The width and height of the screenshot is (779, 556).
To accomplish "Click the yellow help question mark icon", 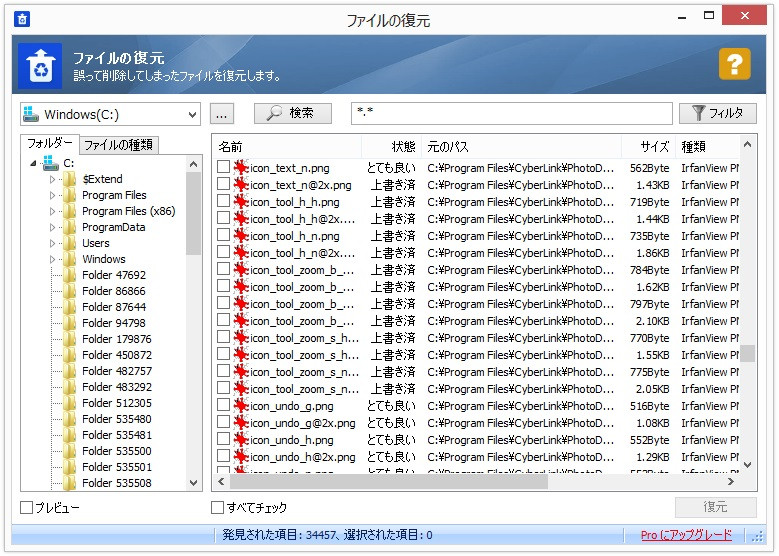I will click(x=734, y=65).
